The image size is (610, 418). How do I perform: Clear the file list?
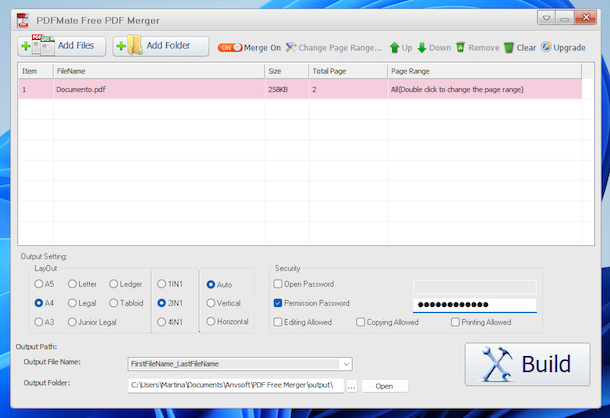point(519,47)
